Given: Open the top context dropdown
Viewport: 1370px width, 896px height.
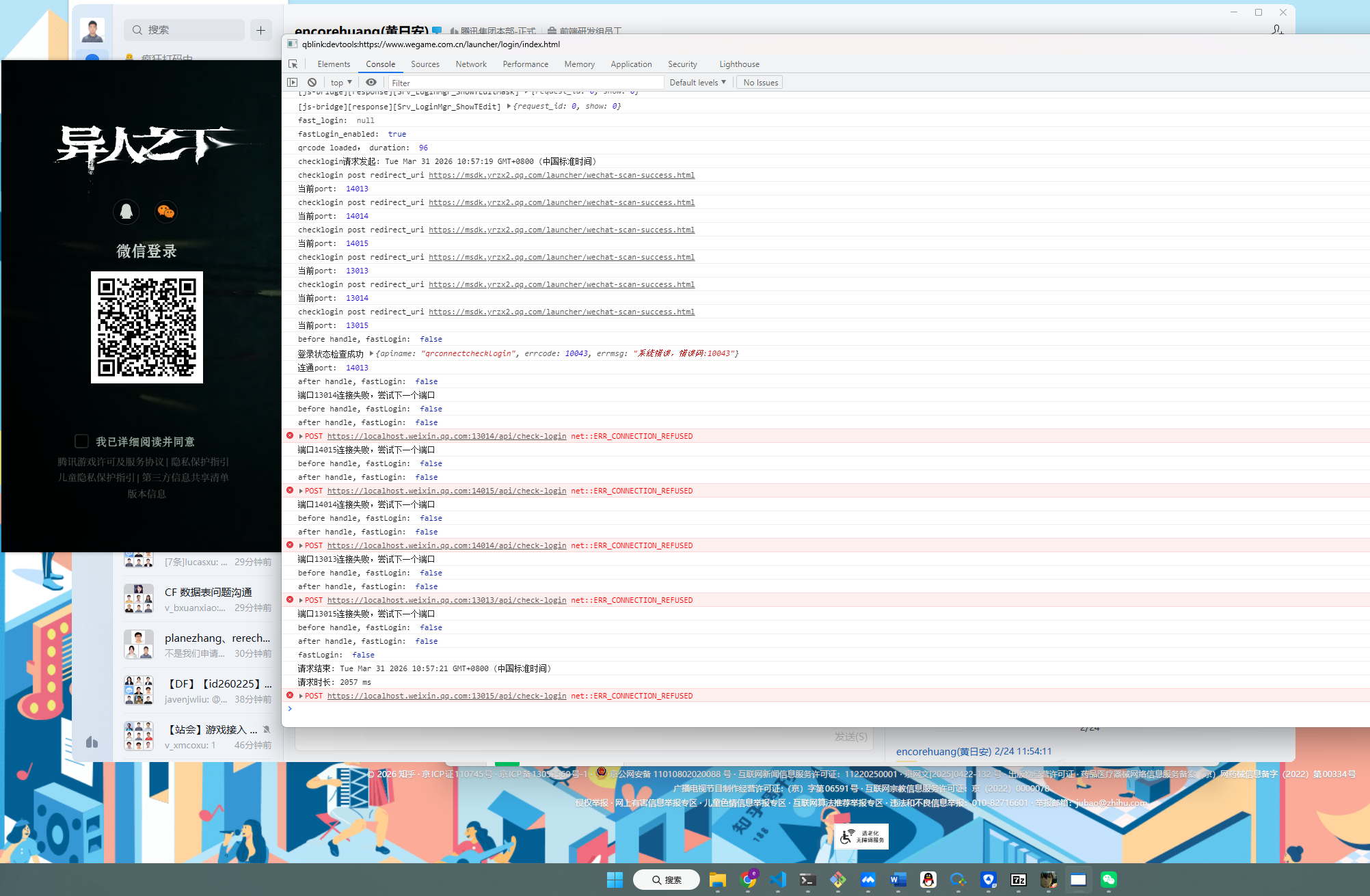Looking at the screenshot, I should pyautogui.click(x=341, y=83).
